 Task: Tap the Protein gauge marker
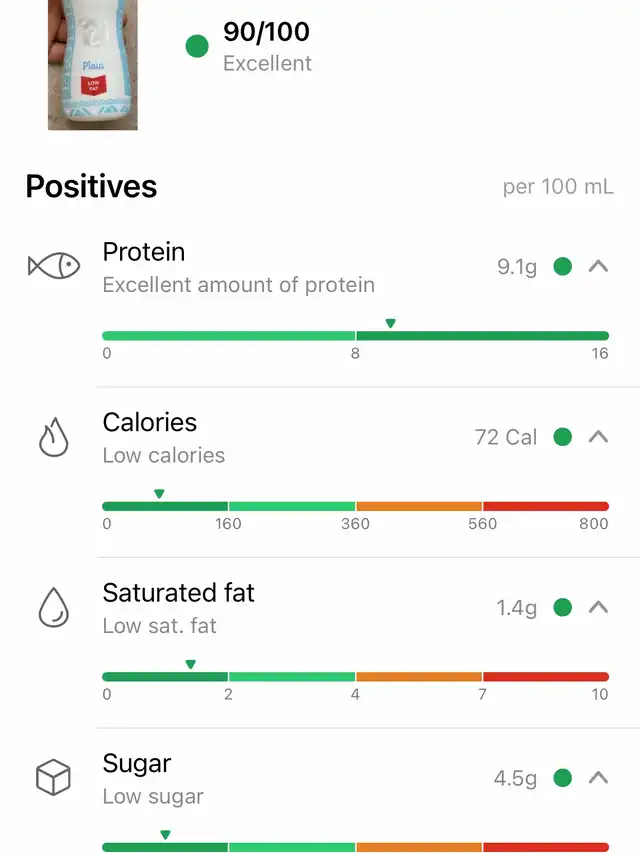(390, 323)
